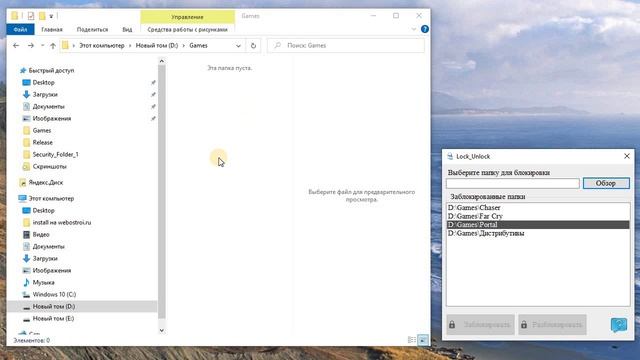Click Новый том (D:) in the address breadcrumb
The width and height of the screenshot is (640, 360).
tap(157, 46)
